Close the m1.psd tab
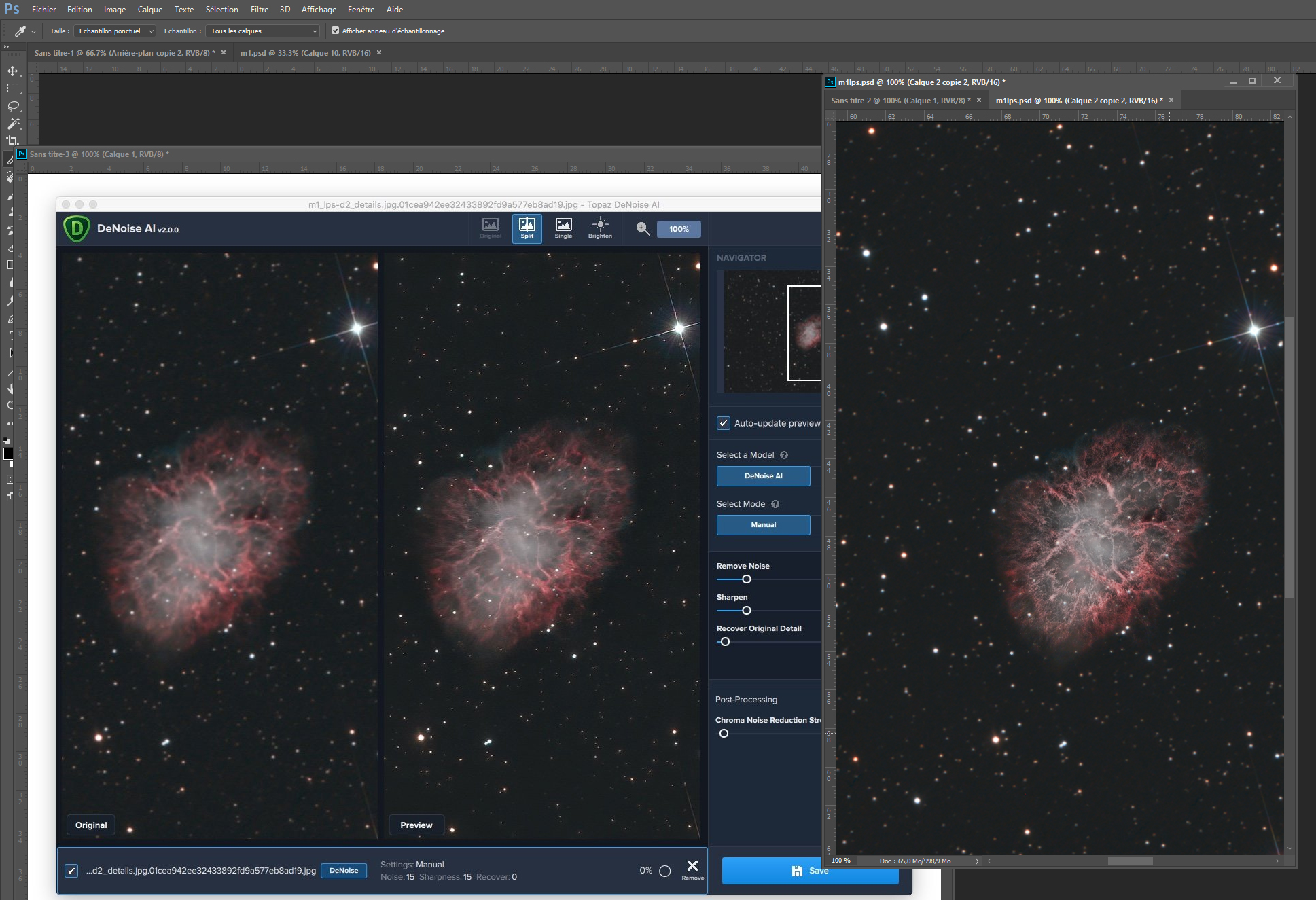1316x900 pixels. point(379,52)
